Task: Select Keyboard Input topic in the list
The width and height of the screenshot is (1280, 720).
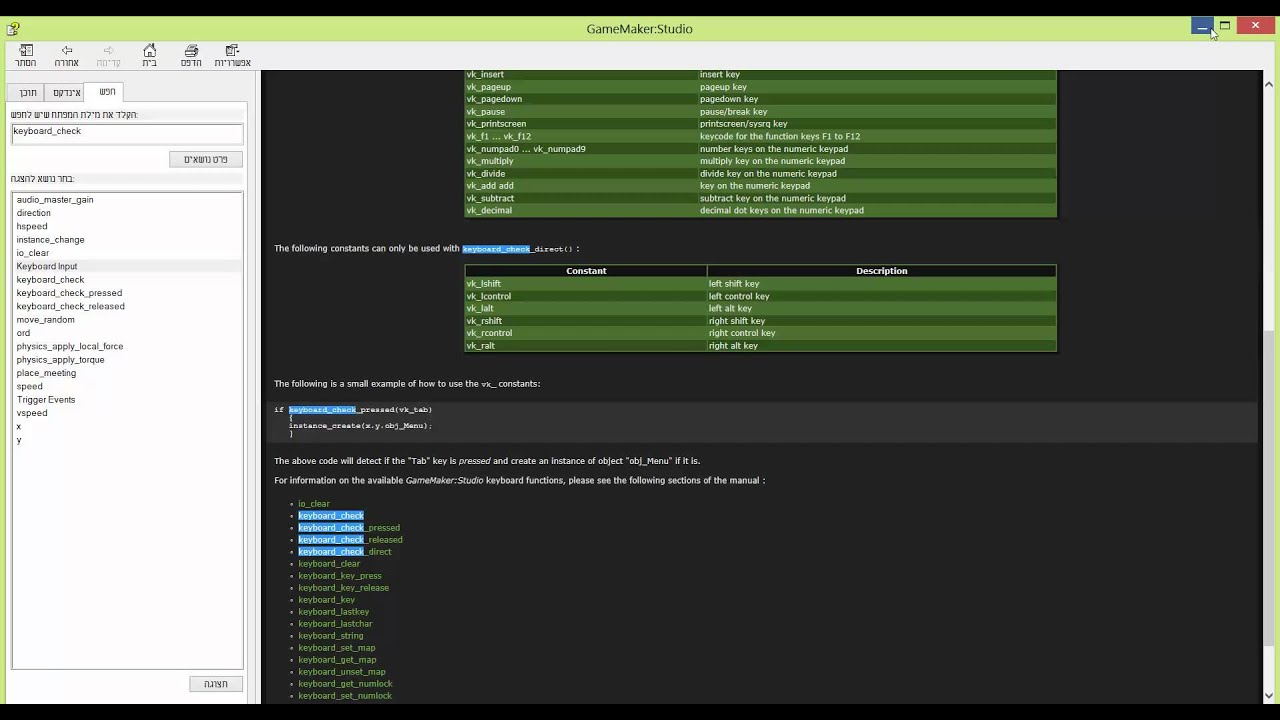Action: point(47,267)
